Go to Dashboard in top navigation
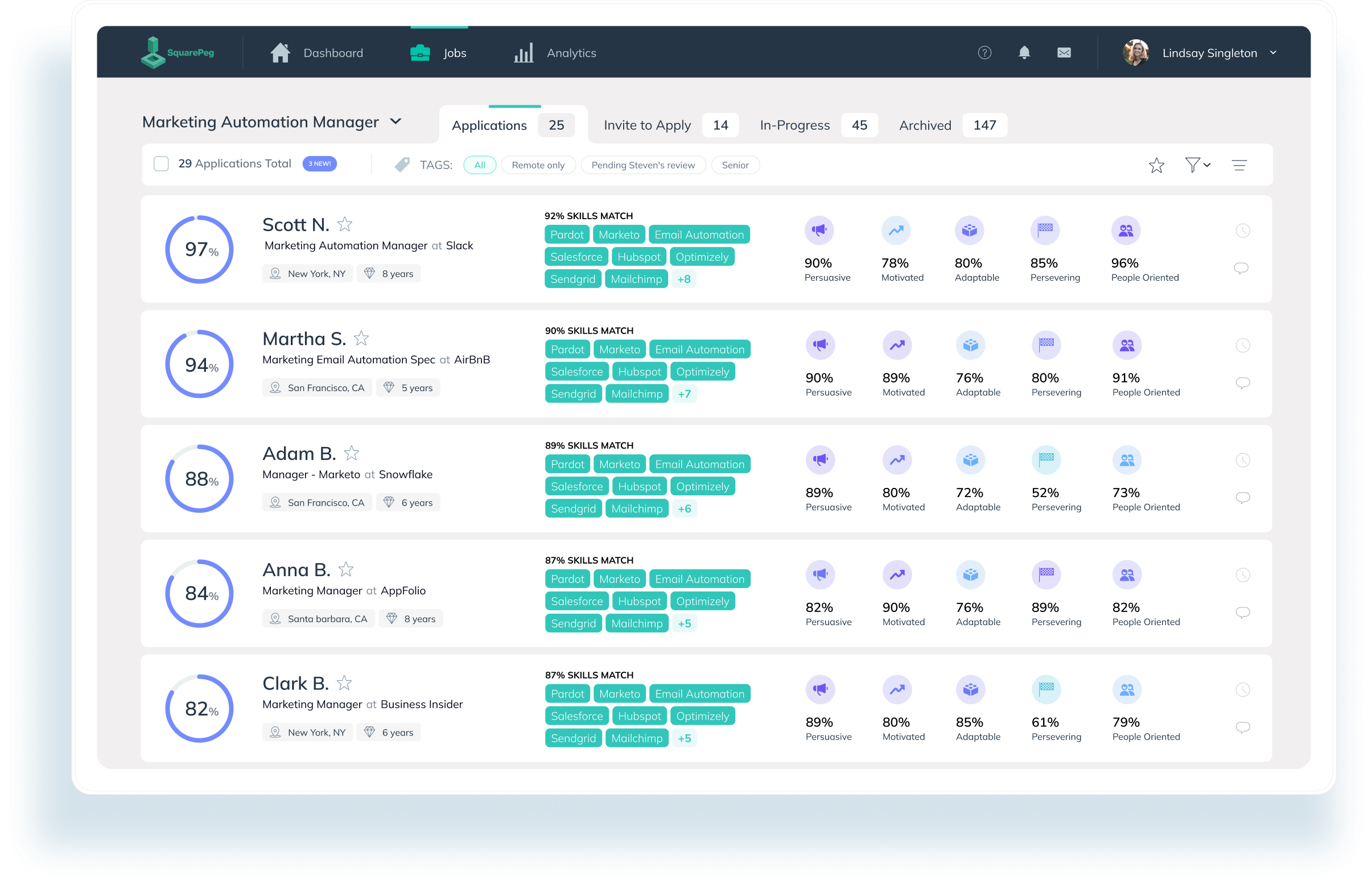This screenshot has height=887, width=1372. [x=316, y=52]
